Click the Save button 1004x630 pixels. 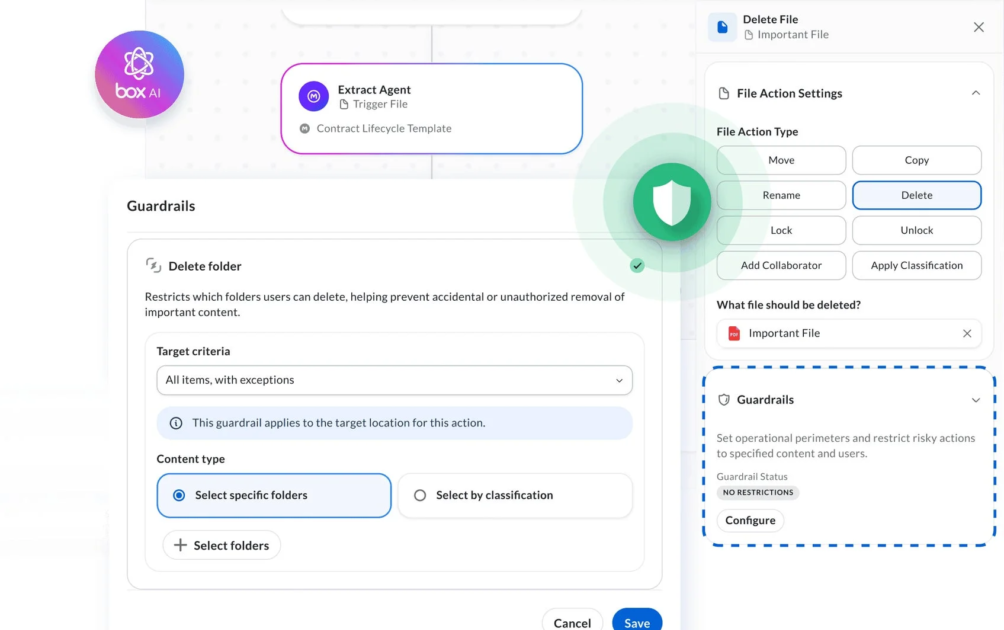[636, 620]
